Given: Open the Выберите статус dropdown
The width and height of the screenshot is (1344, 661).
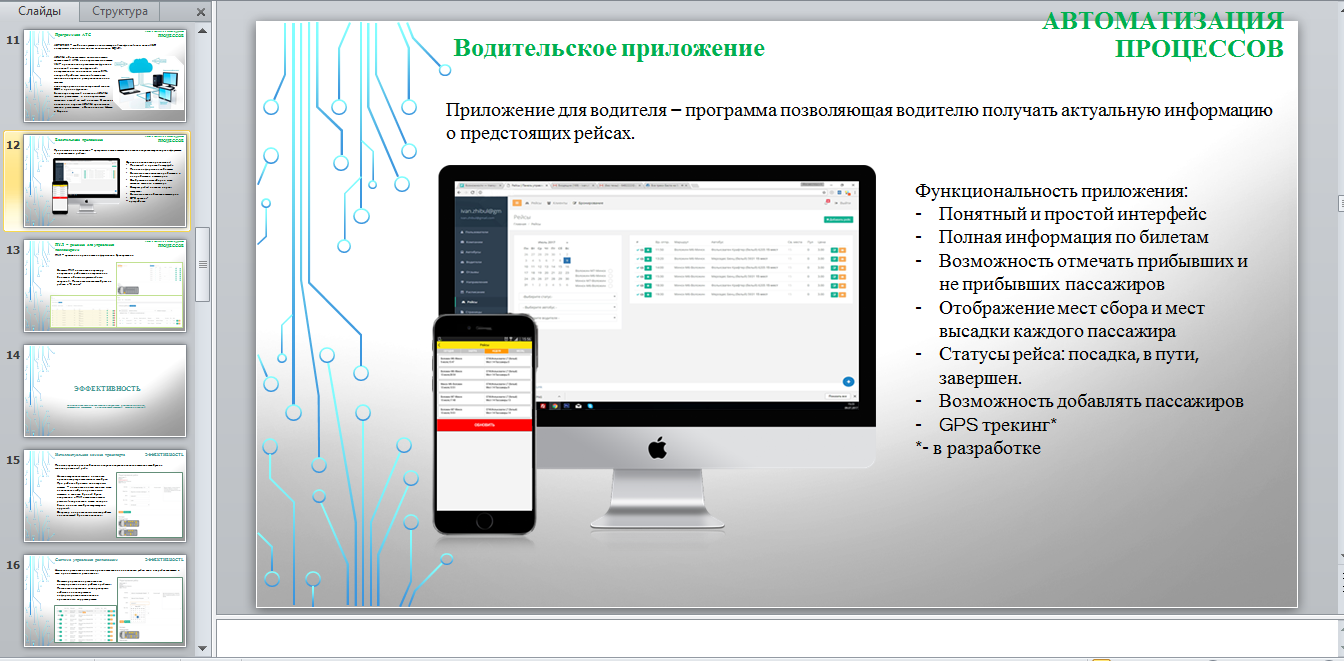Looking at the screenshot, I should [x=569, y=296].
